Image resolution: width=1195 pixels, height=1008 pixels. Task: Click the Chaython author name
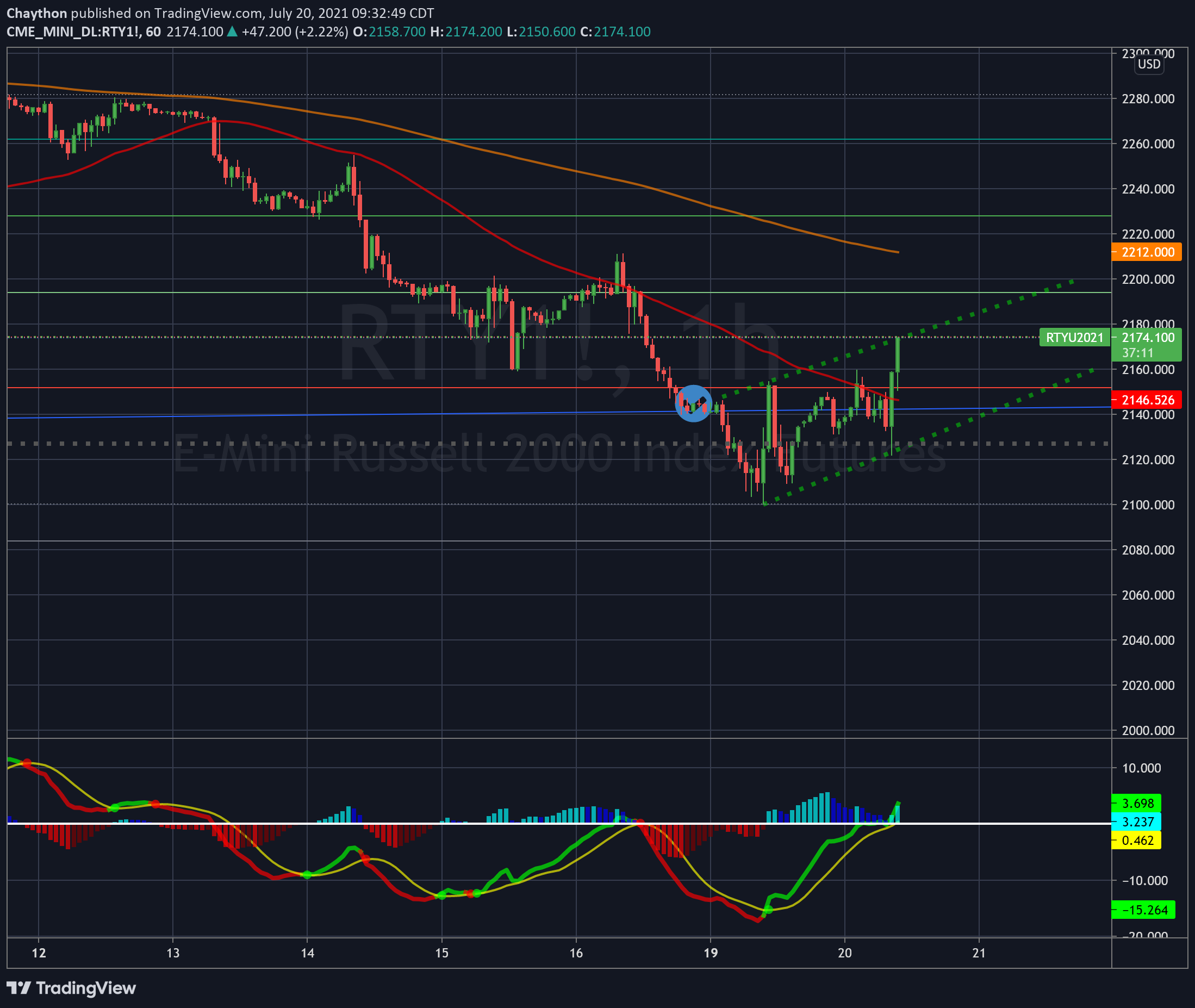[36, 13]
